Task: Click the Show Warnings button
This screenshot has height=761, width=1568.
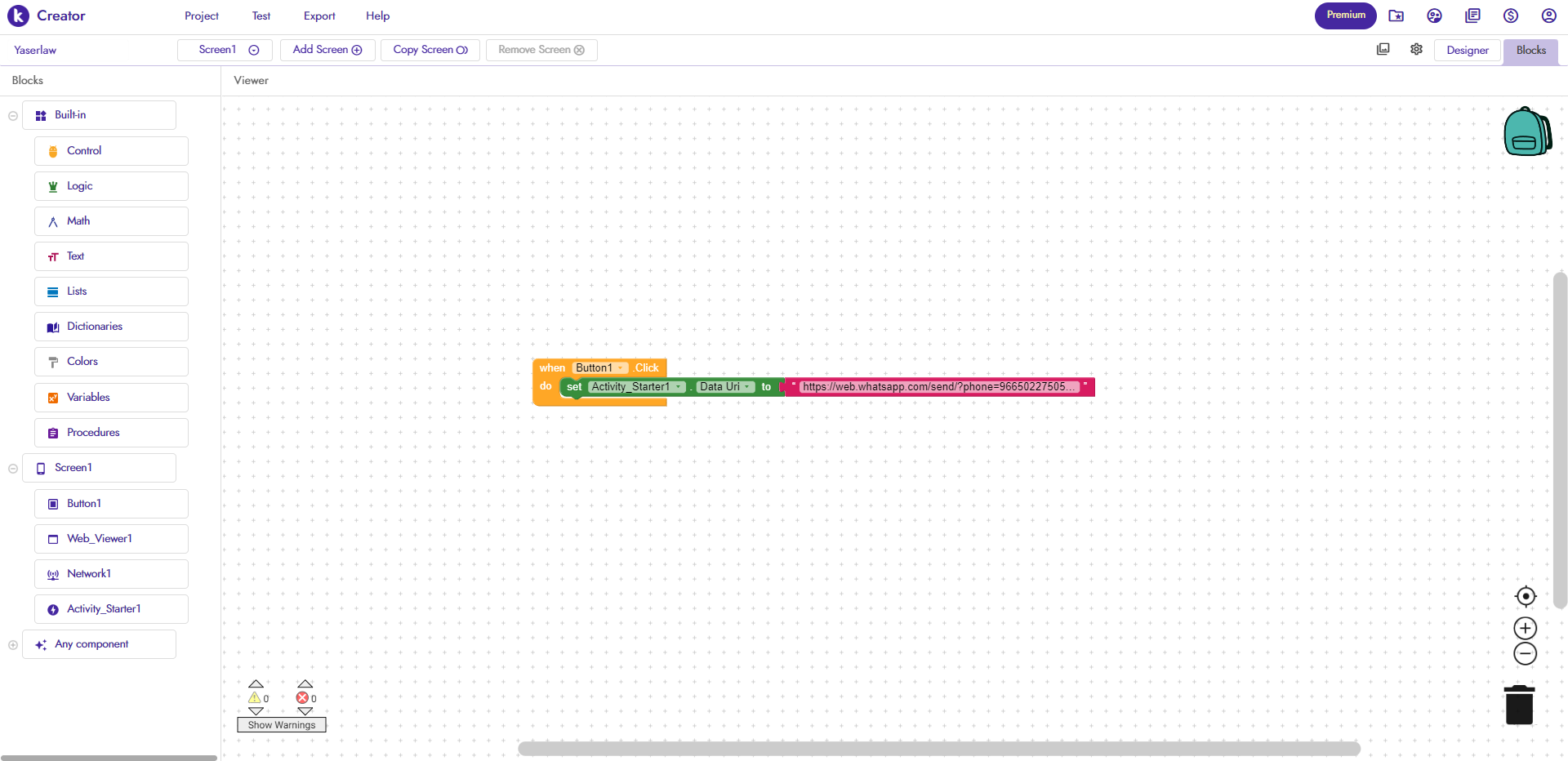Action: (282, 725)
